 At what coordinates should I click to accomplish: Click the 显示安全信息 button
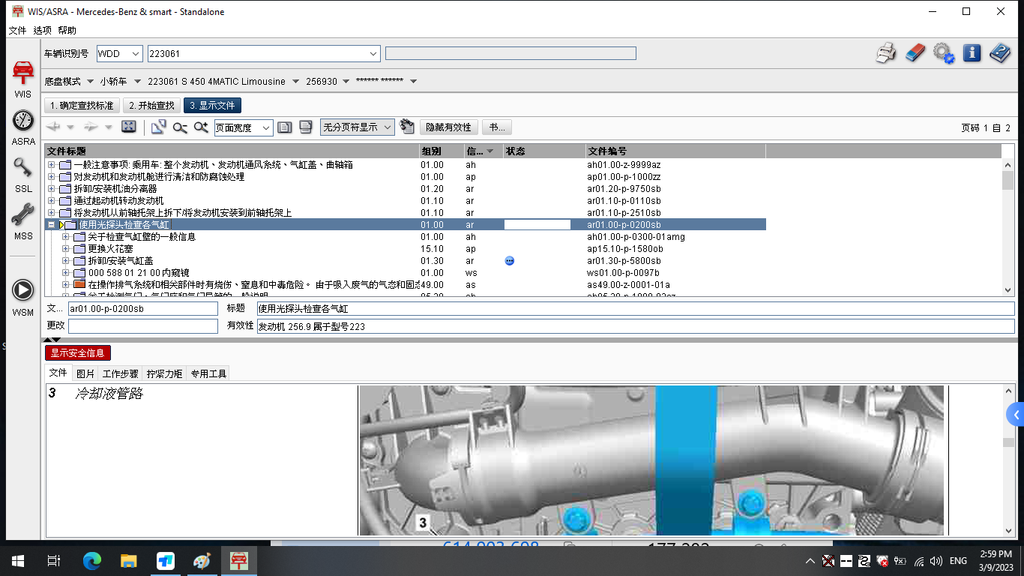click(78, 353)
